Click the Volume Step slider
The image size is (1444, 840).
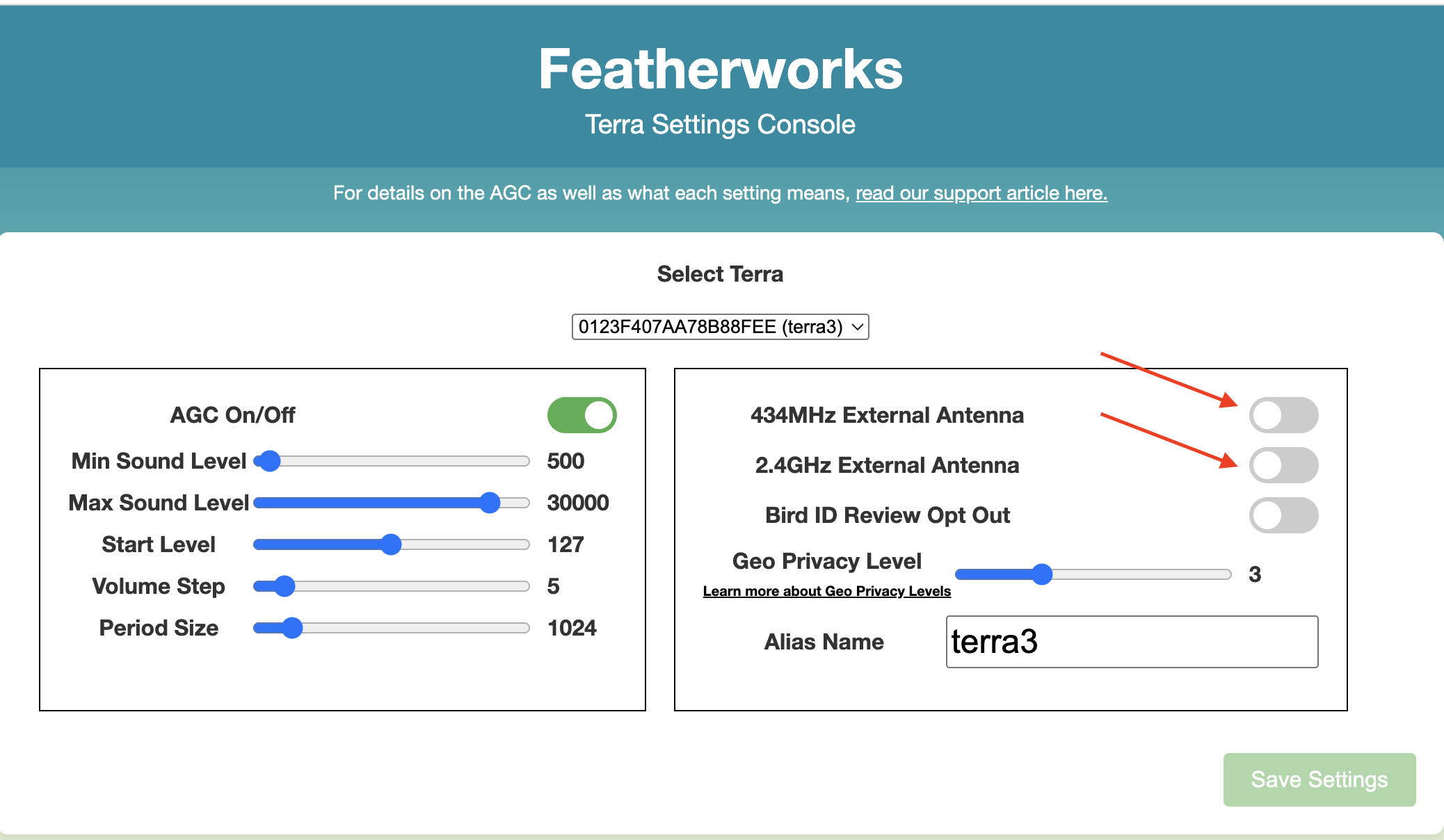point(392,586)
